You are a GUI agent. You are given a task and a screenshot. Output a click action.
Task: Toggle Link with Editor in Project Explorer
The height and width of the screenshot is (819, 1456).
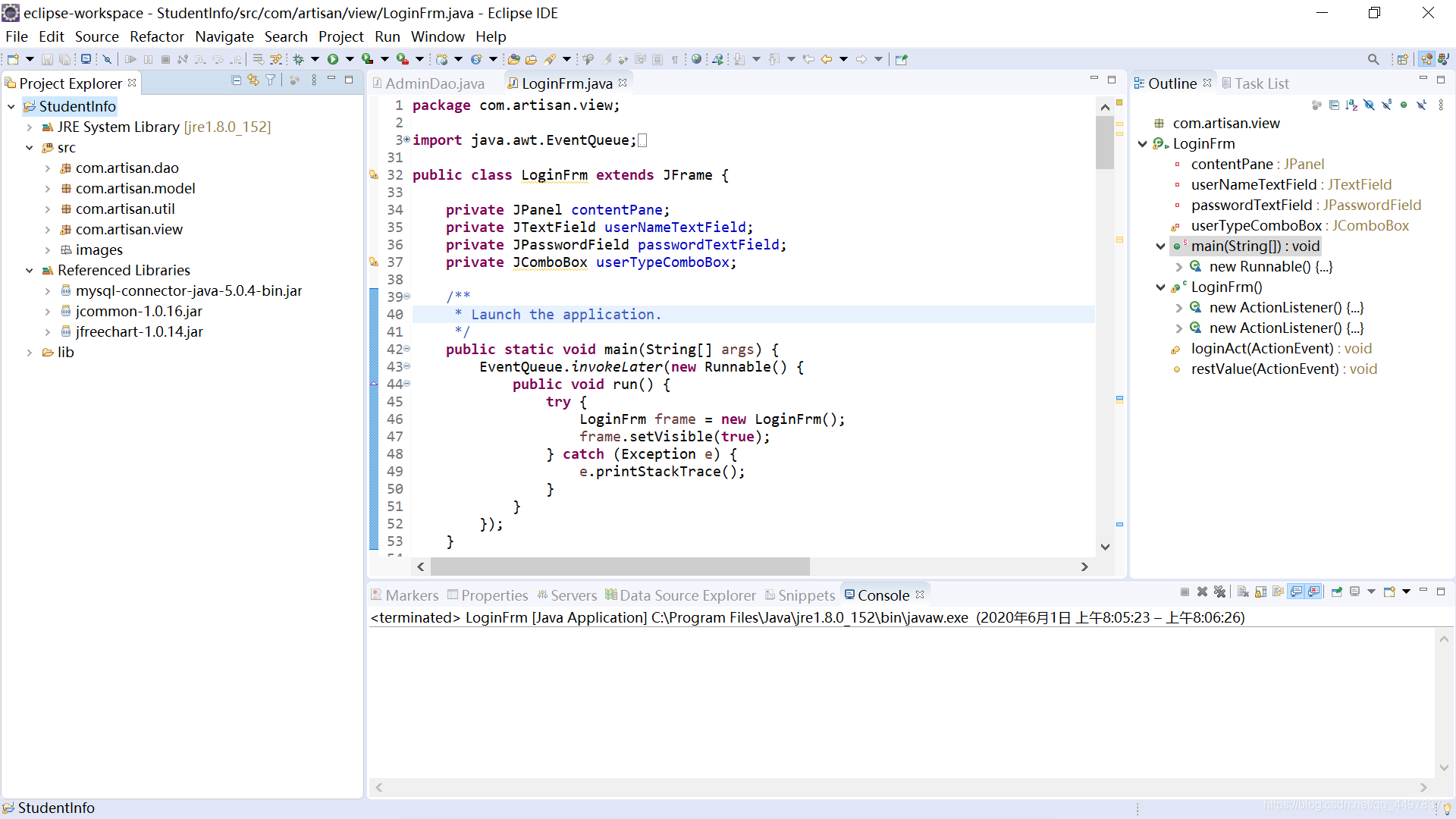click(x=253, y=80)
